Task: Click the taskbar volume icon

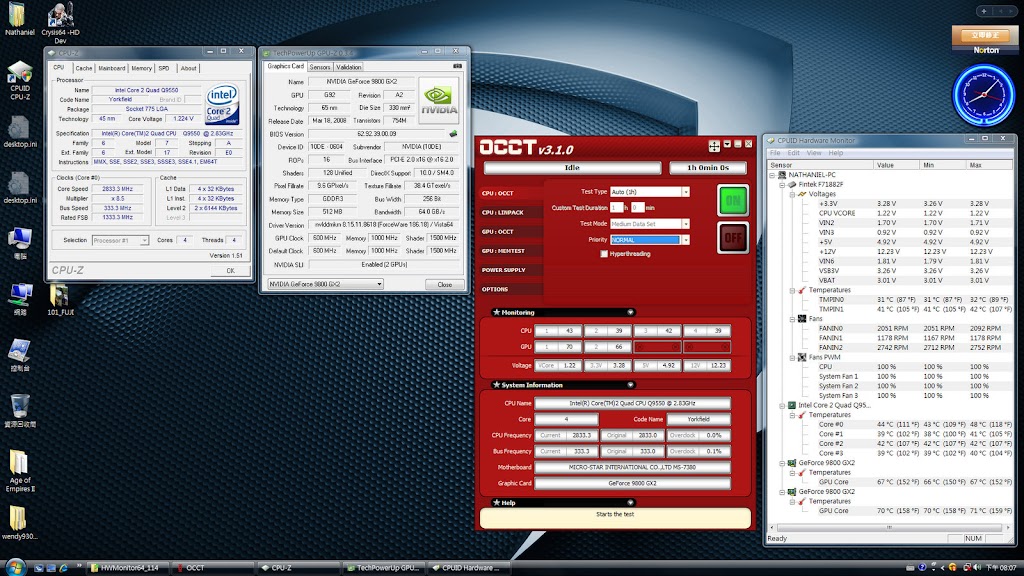Action: click(977, 568)
